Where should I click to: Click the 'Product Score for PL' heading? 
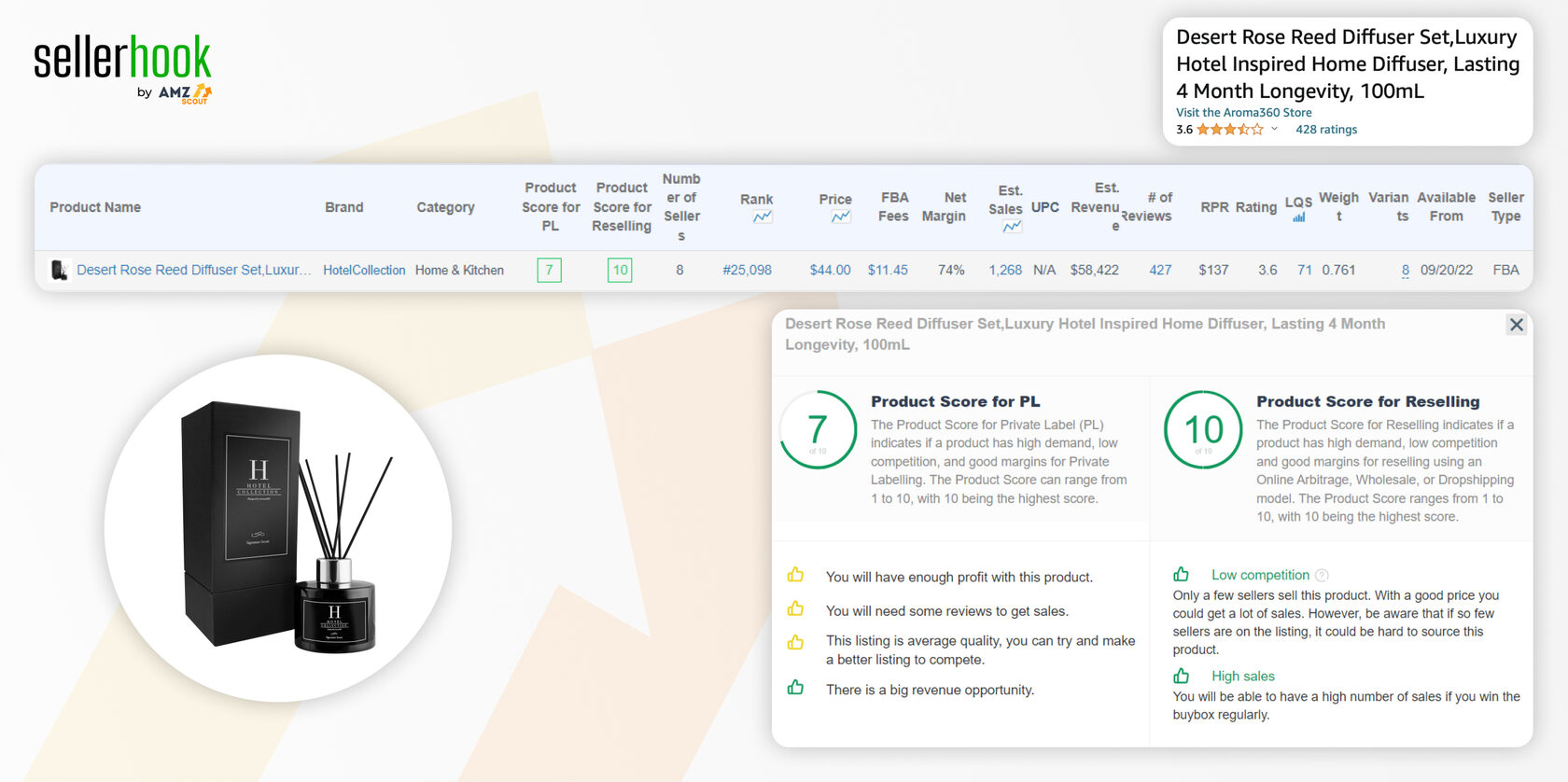956,401
